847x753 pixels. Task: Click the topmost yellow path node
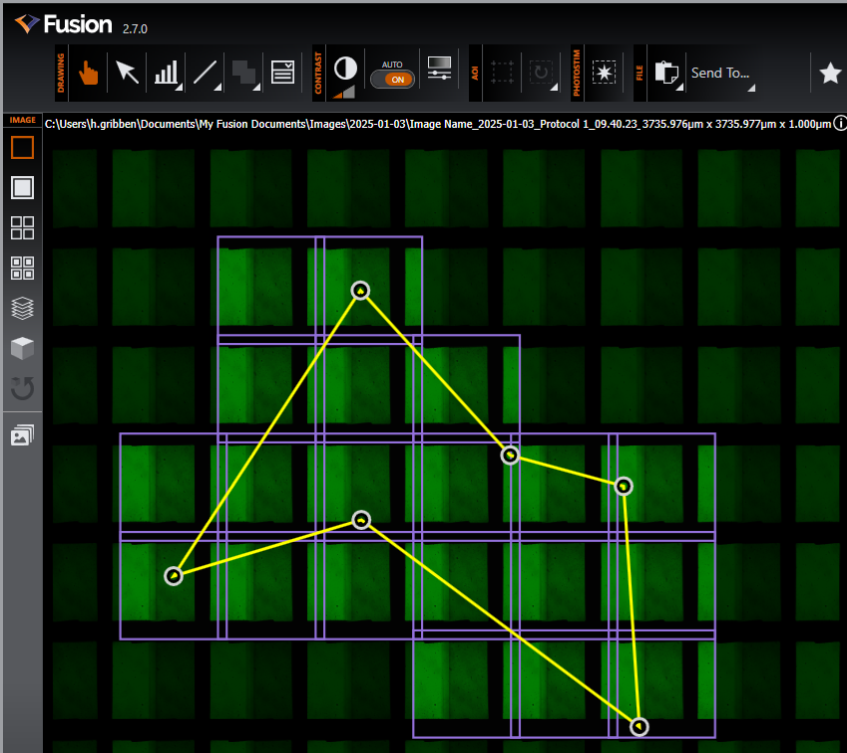point(360,291)
